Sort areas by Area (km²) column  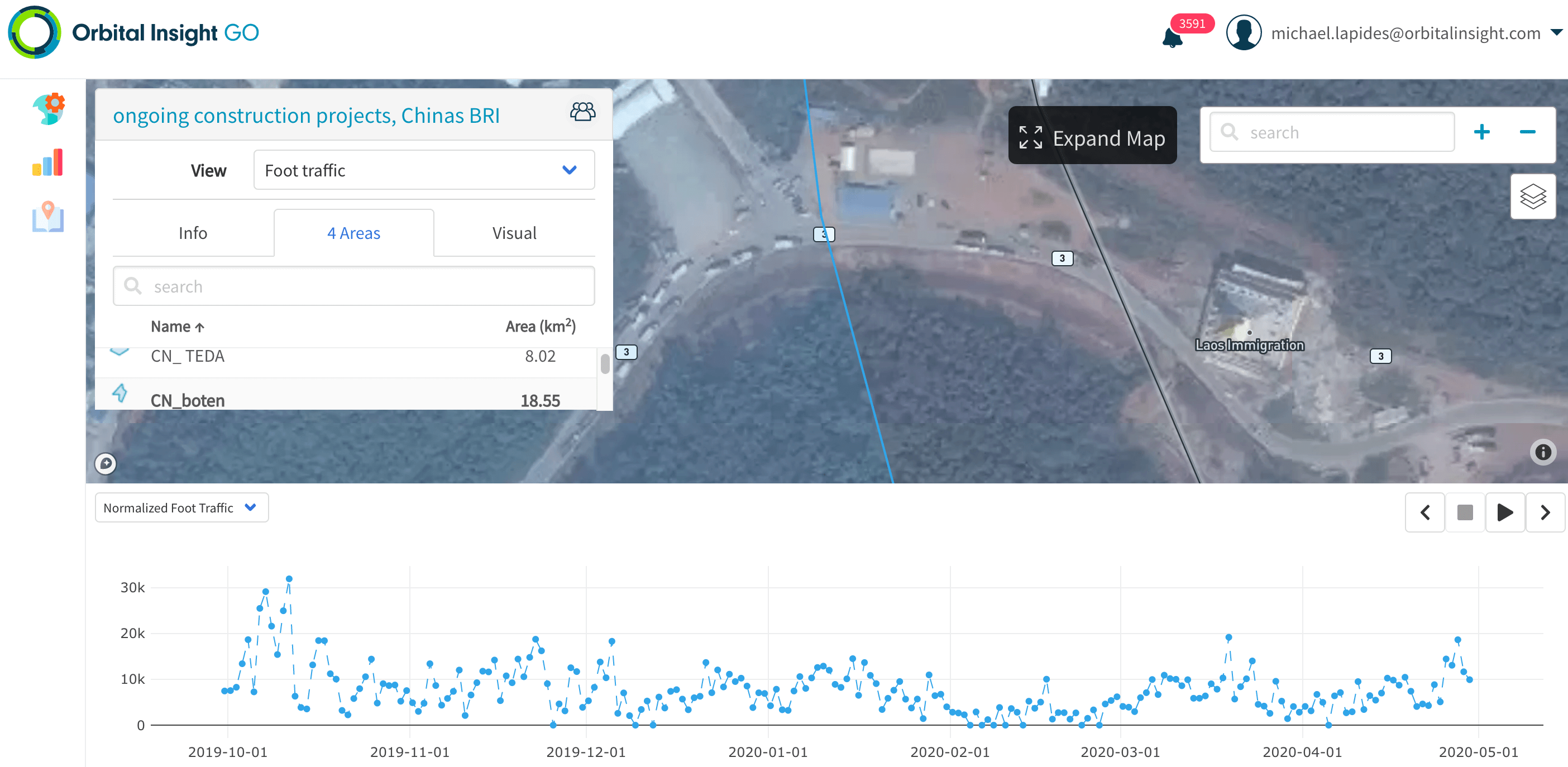[x=541, y=326]
